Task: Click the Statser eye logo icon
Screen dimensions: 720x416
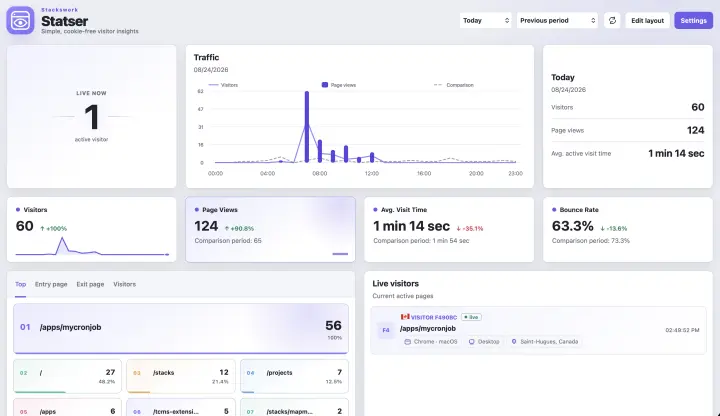Action: pos(20,20)
